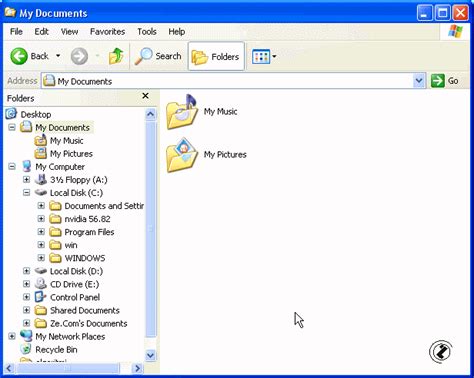Select My Music icon in tree
The width and height of the screenshot is (474, 378).
(41, 140)
